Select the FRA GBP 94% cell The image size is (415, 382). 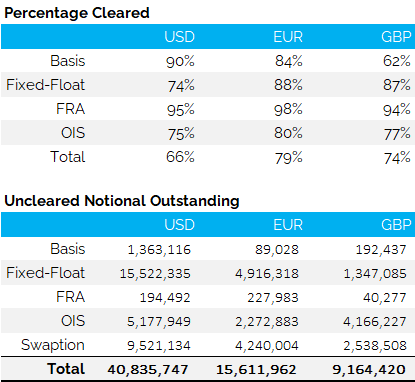point(397,110)
